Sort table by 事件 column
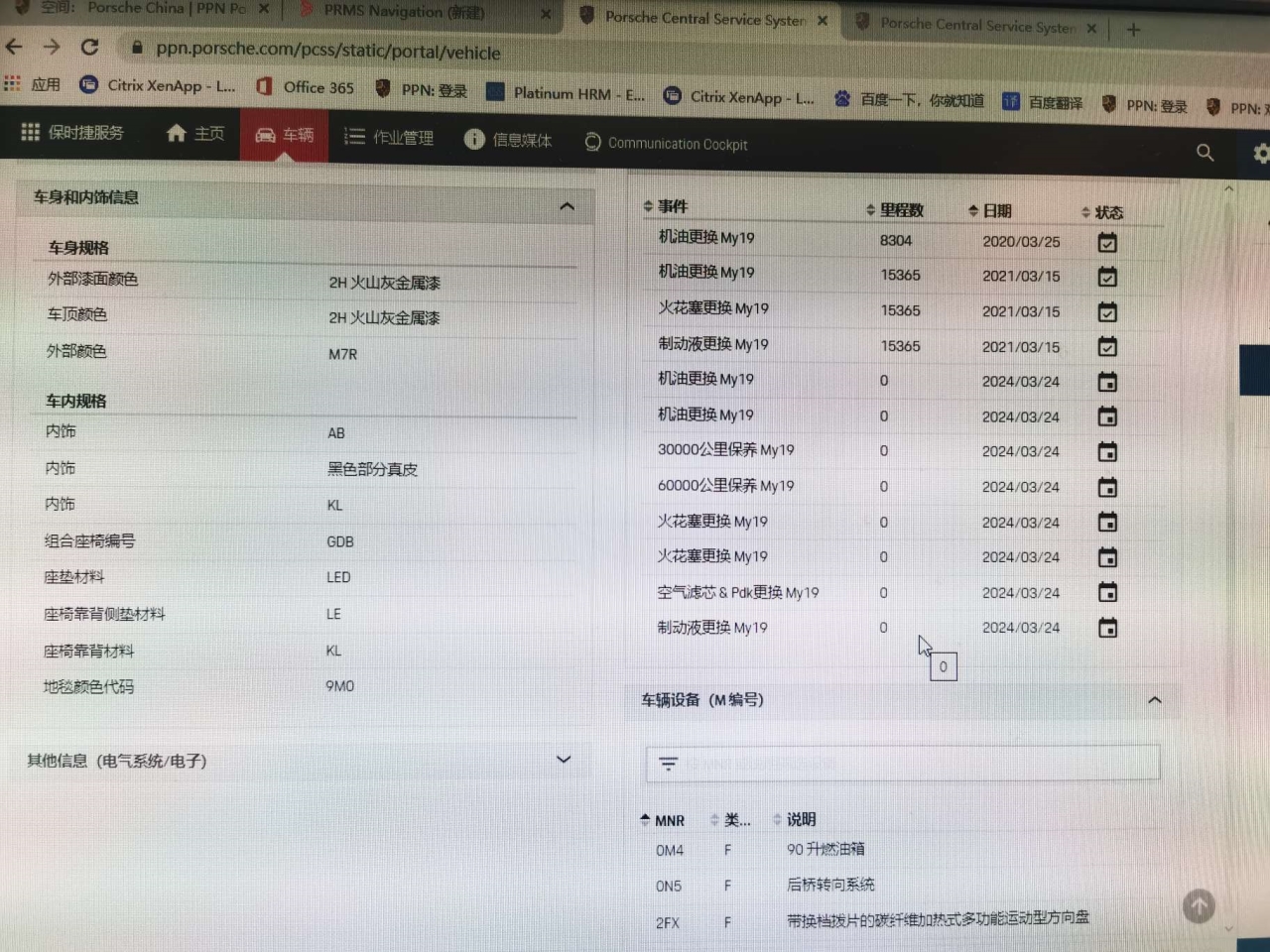Viewport: 1270px width, 952px height. coord(666,206)
